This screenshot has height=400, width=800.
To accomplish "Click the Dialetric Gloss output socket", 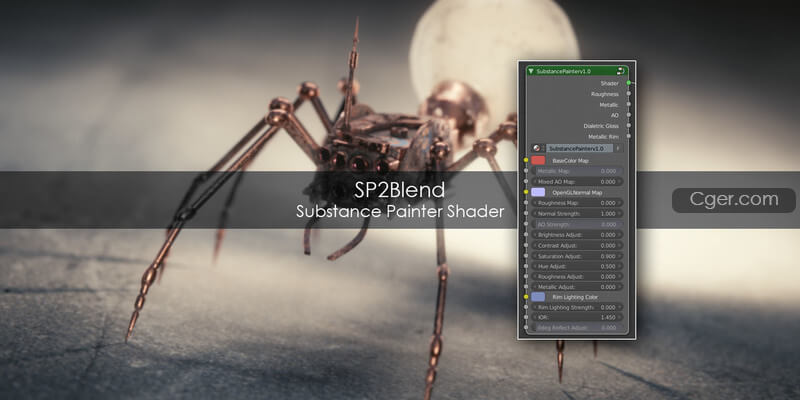I will (629, 126).
